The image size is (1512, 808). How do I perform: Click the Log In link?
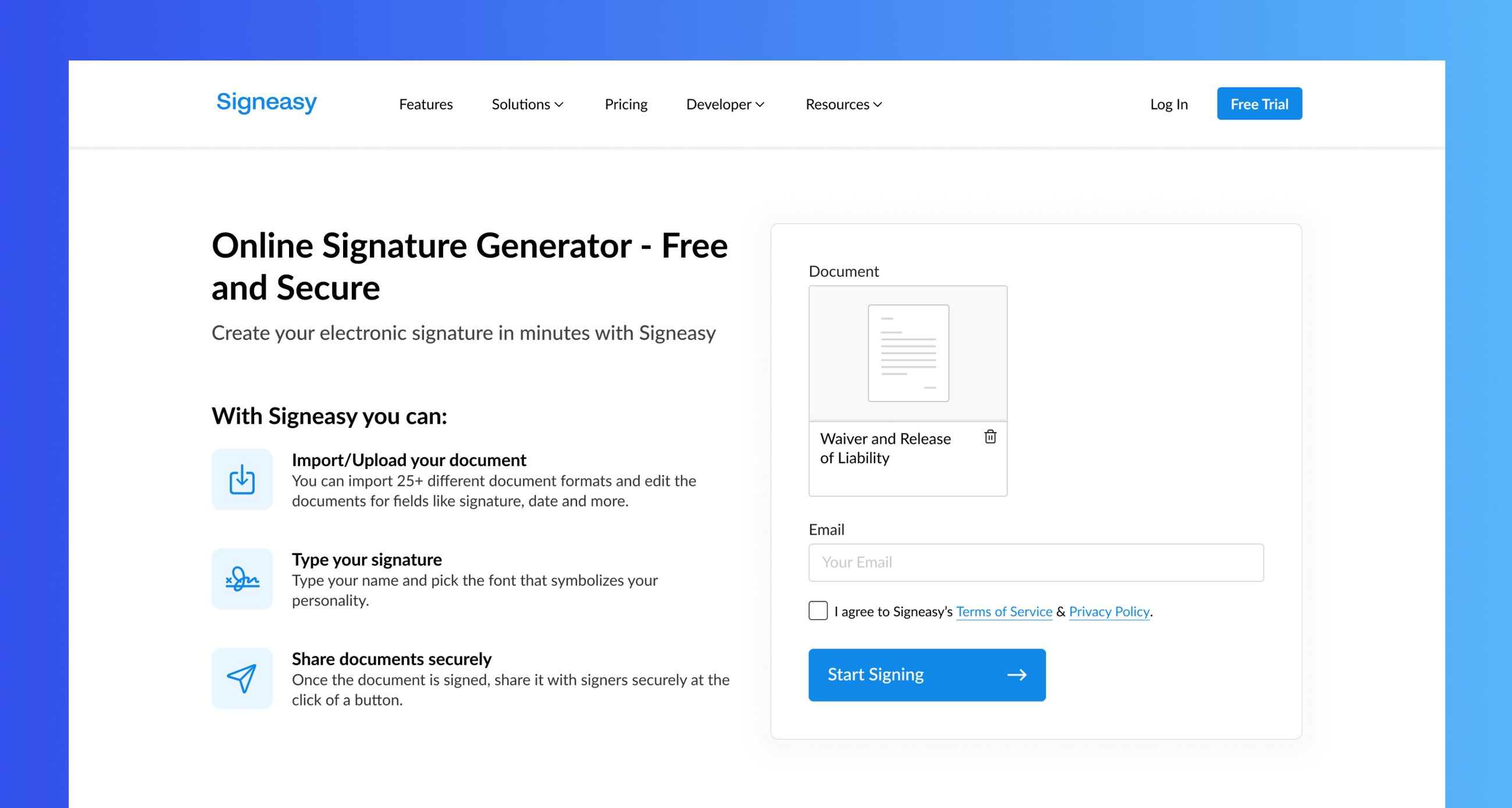pos(1169,105)
